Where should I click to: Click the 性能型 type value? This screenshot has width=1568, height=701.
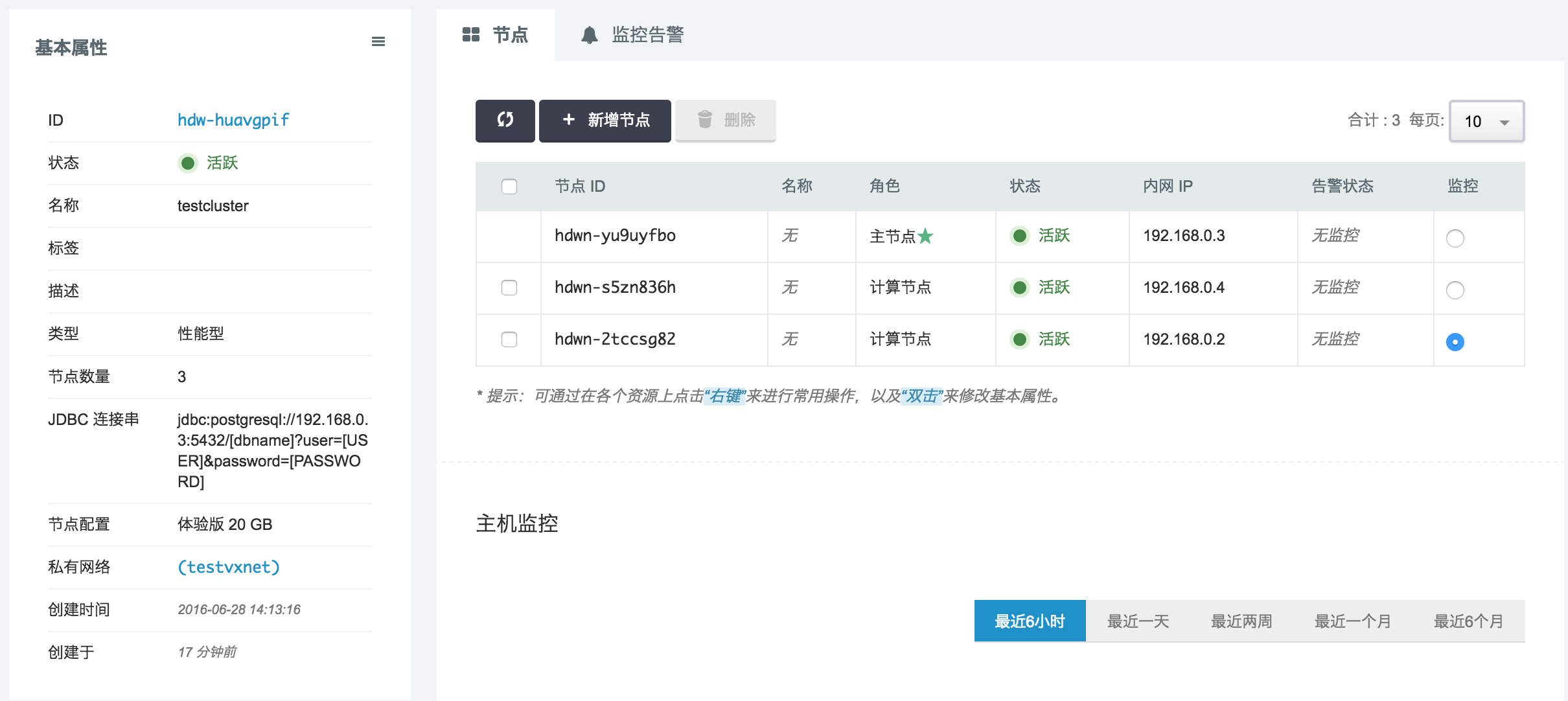[201, 334]
